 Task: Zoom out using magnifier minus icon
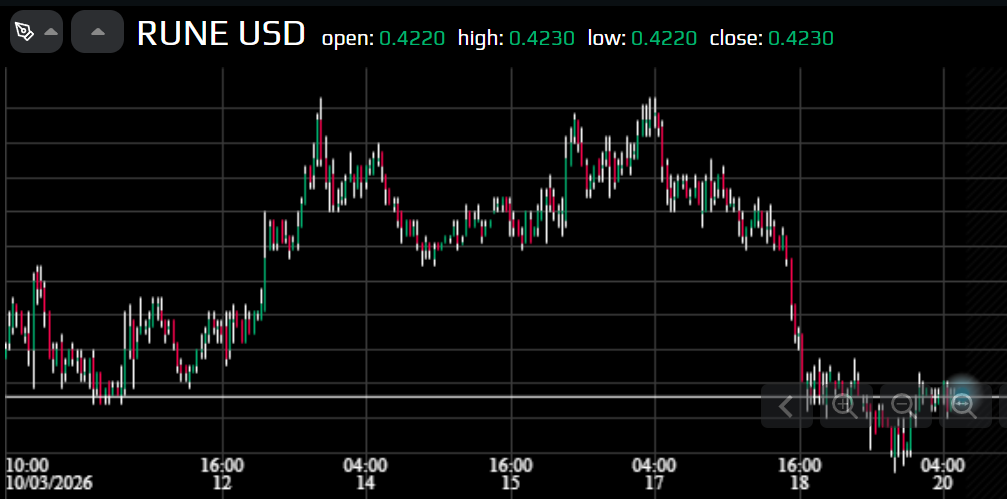[x=904, y=405]
